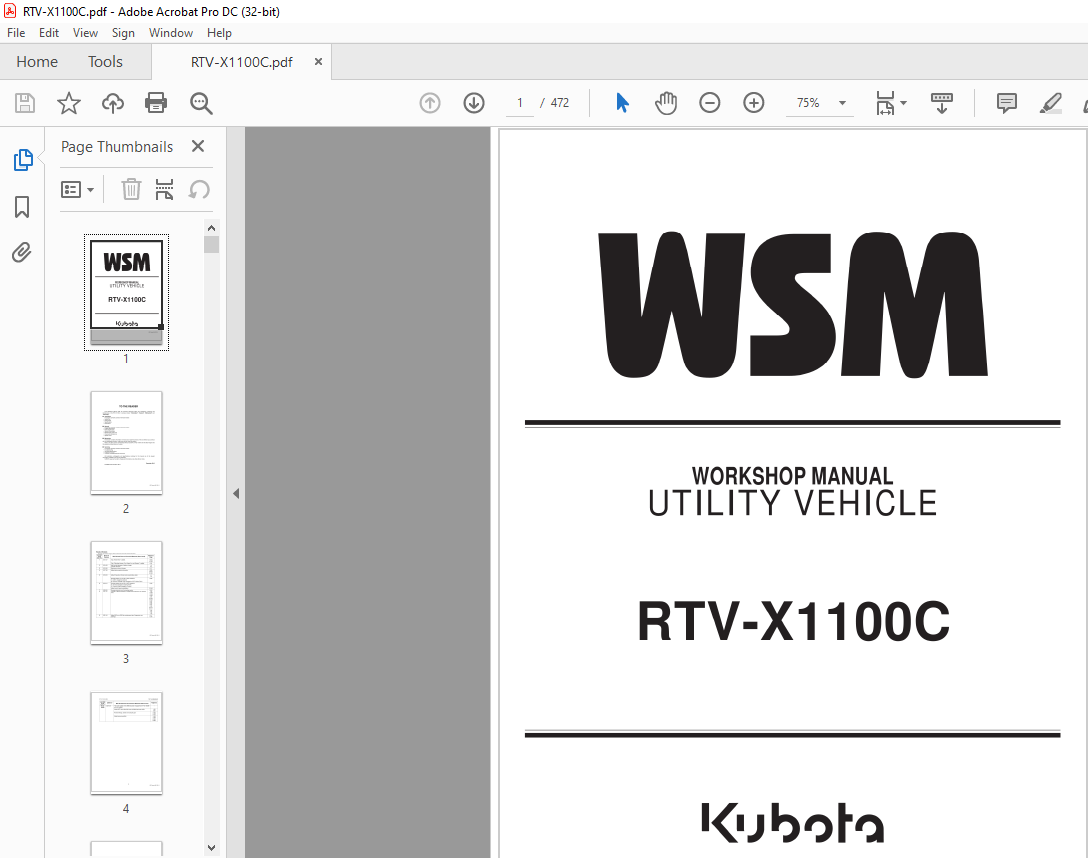
Task: Open the Edit menu
Action: [49, 33]
